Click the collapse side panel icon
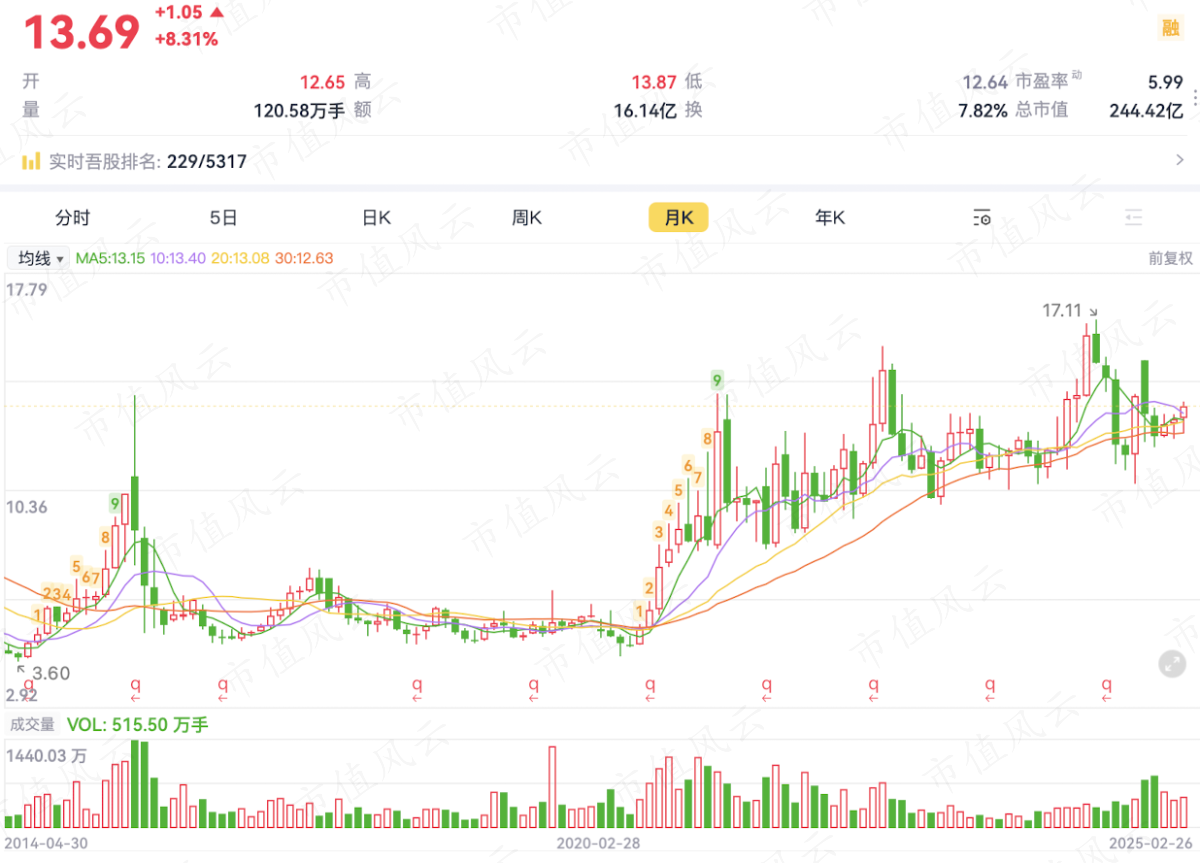The width and height of the screenshot is (1200, 863). (x=1133, y=218)
